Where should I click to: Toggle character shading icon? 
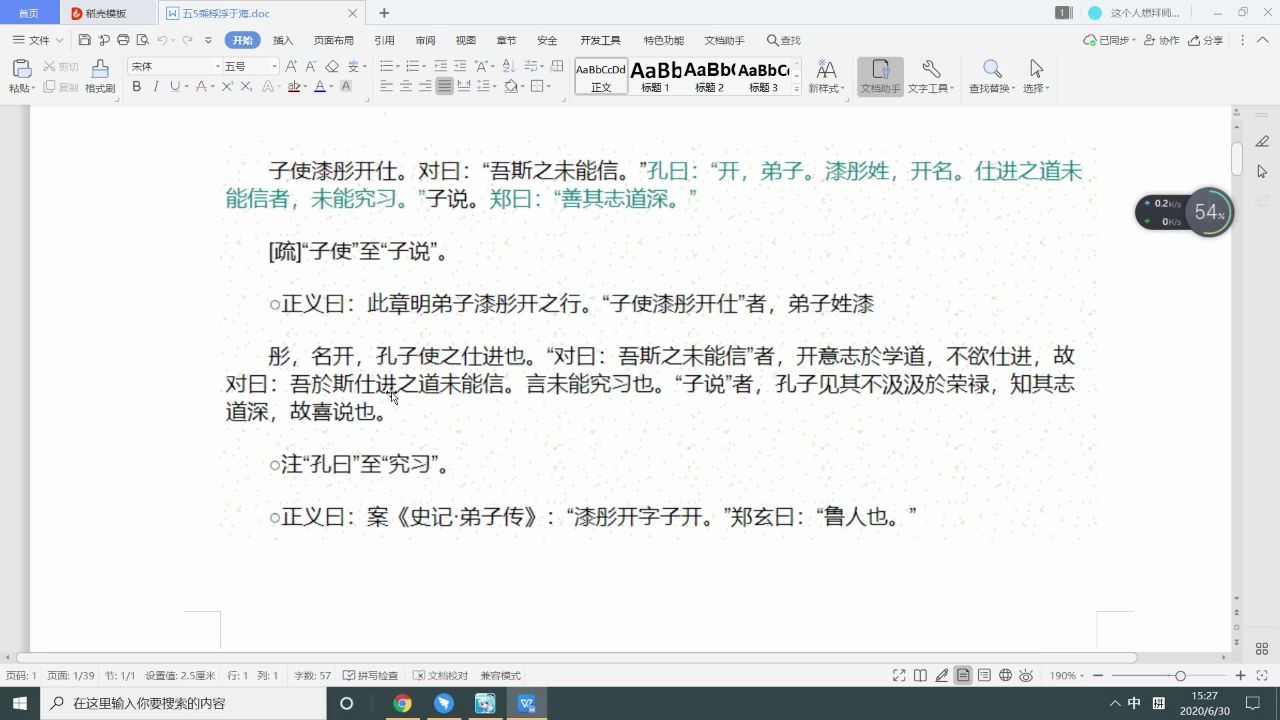(346, 87)
